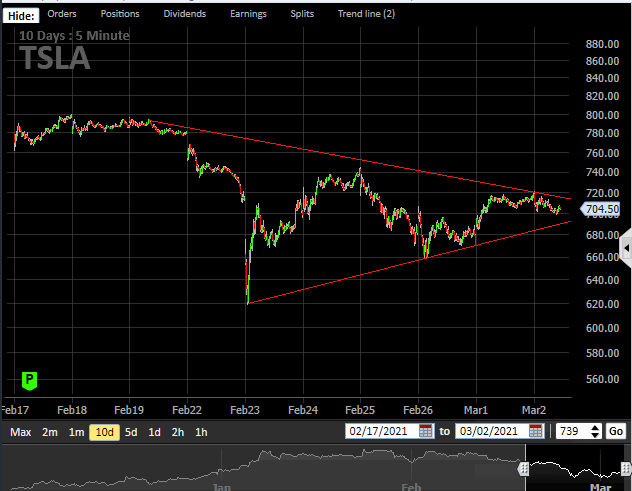The width and height of the screenshot is (632, 491).
Task: Click the Feb label in overview strip
Action: [411, 487]
